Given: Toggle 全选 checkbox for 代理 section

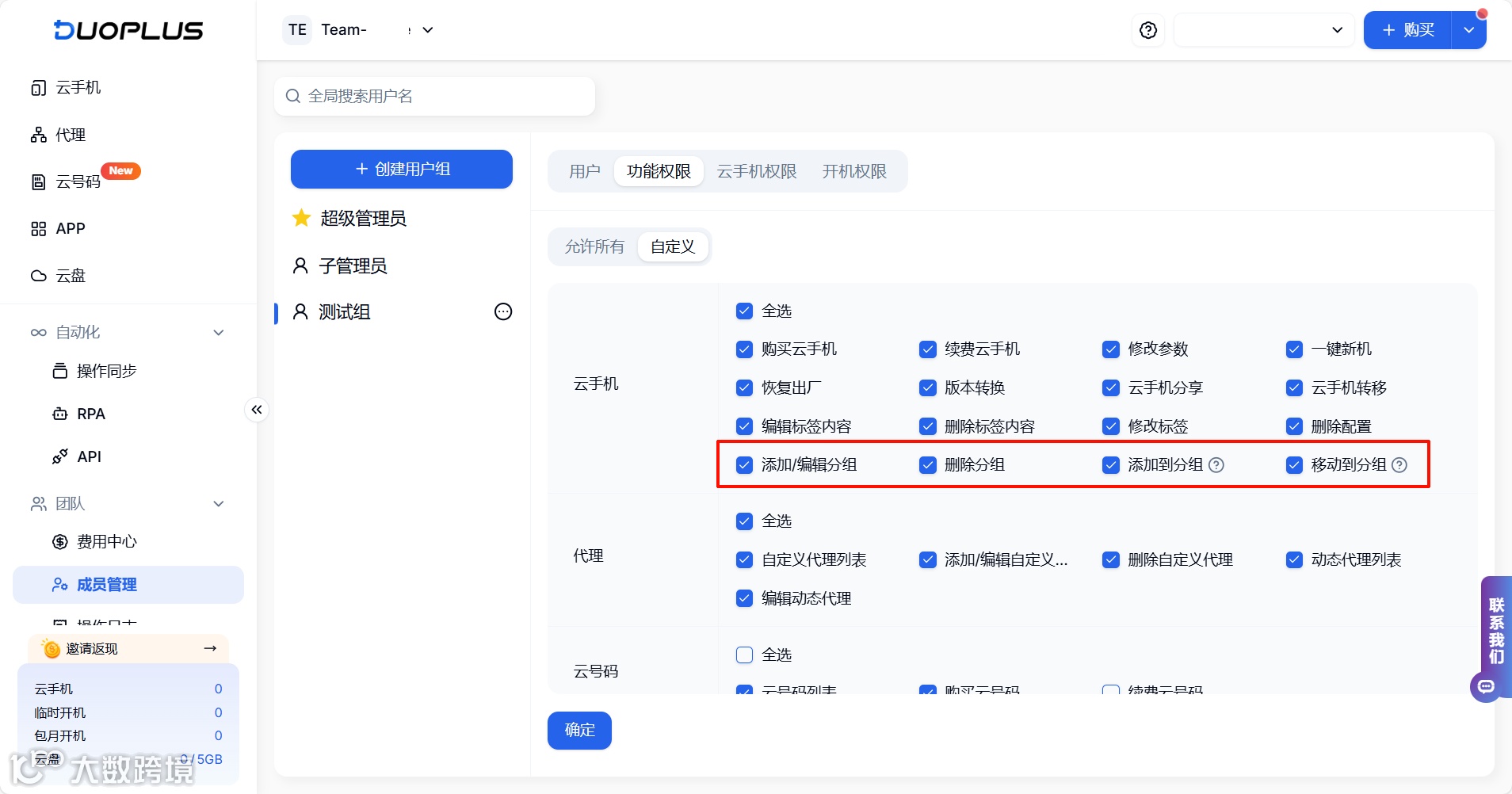Looking at the screenshot, I should coord(744,521).
